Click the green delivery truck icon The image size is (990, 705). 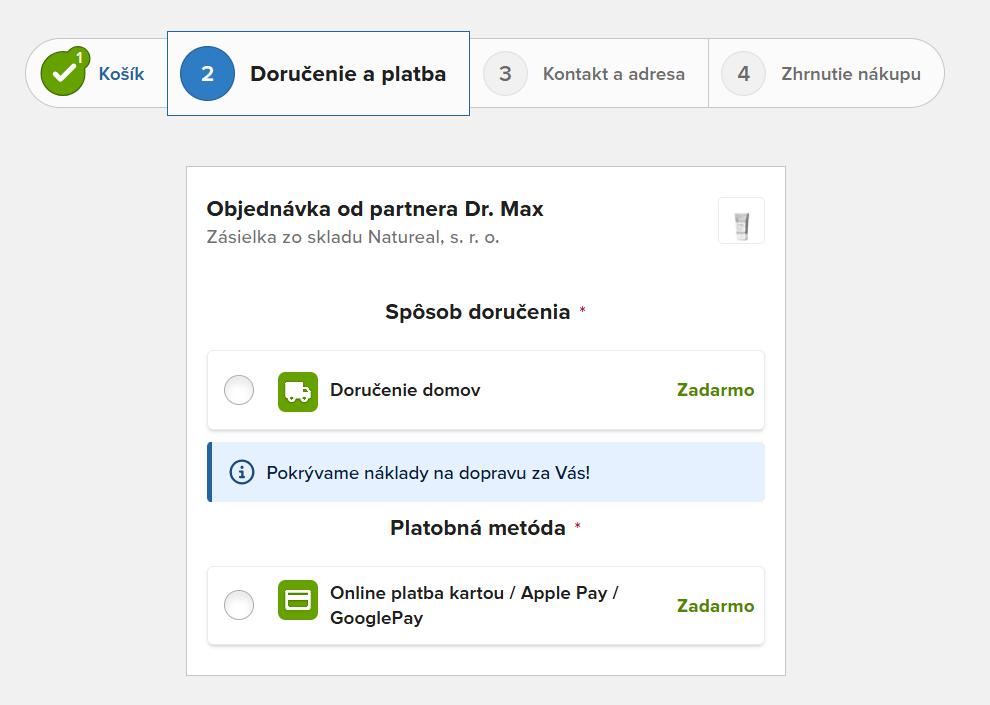tap(297, 391)
